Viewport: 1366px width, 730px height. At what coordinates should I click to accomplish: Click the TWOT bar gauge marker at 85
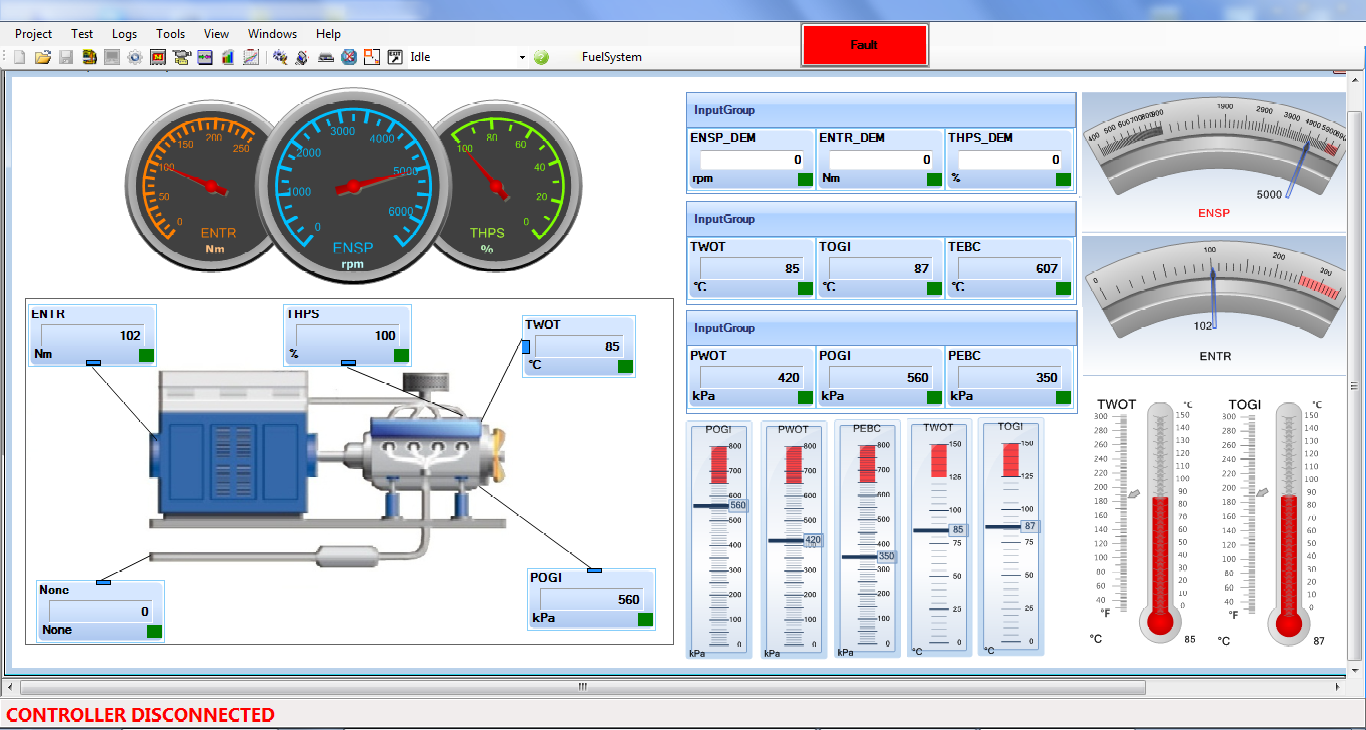pos(958,530)
